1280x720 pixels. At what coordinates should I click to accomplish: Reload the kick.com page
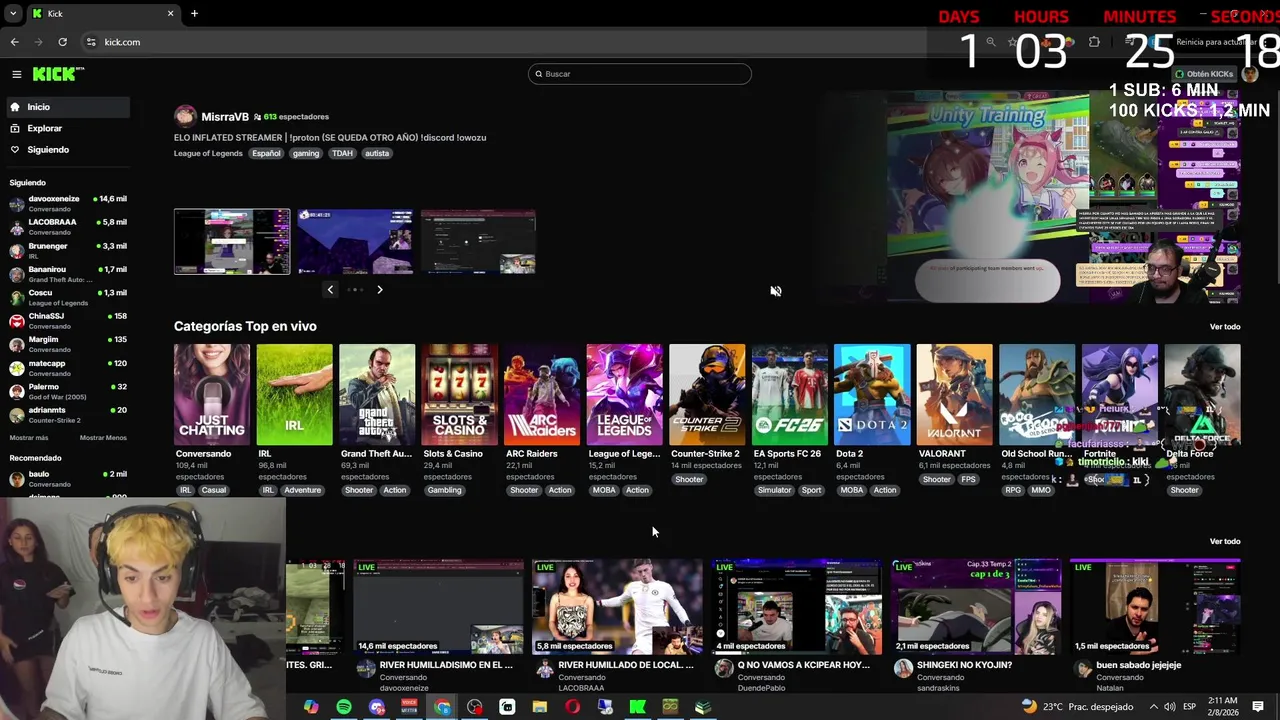coord(62,42)
